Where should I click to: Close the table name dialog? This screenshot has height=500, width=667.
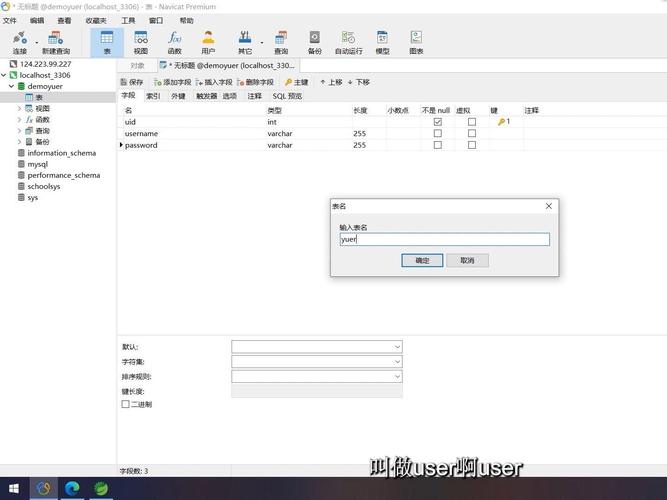click(x=548, y=206)
